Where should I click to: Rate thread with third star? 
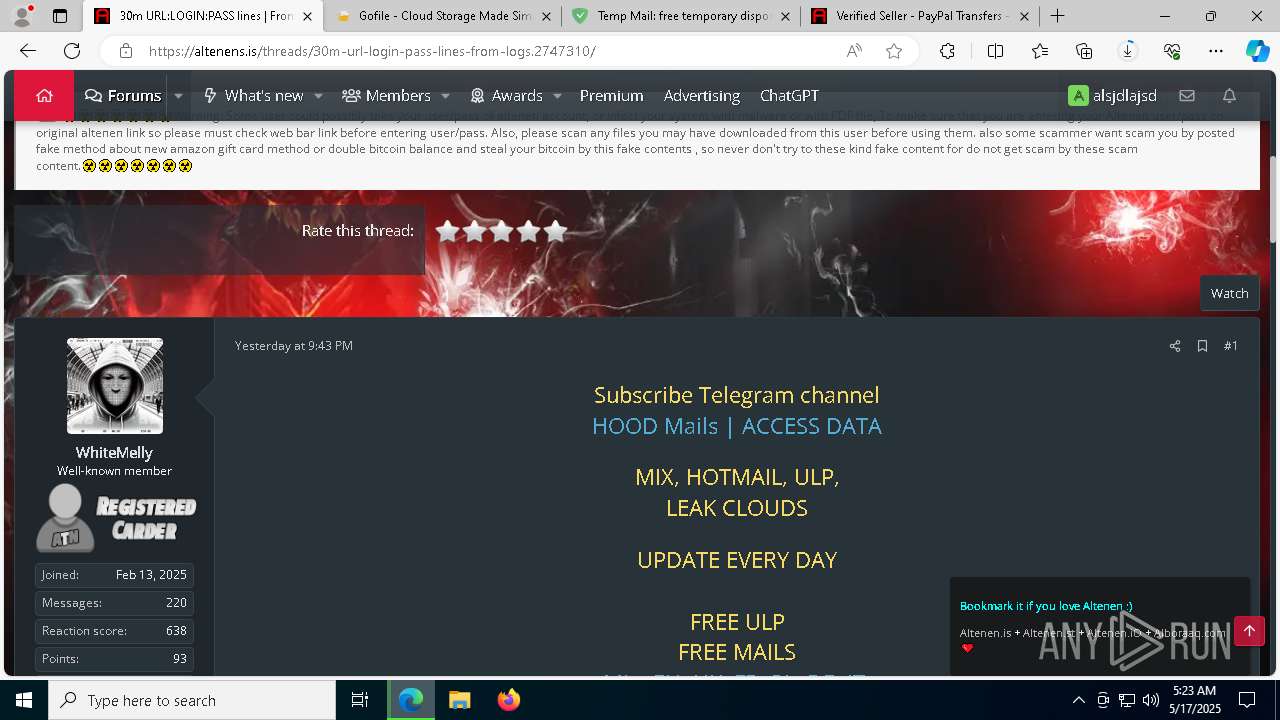click(501, 231)
